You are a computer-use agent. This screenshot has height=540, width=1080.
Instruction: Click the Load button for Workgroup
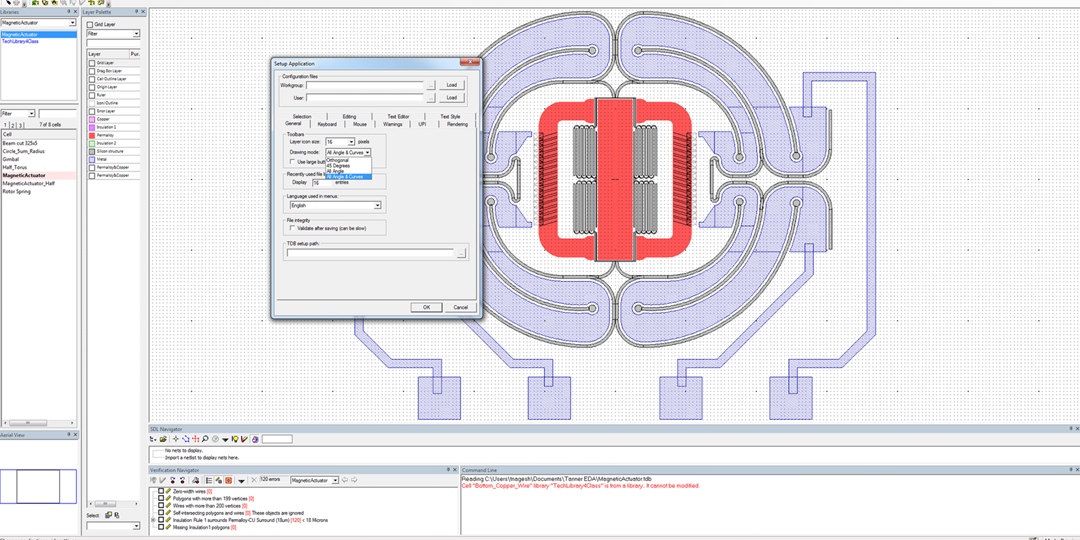coord(451,85)
